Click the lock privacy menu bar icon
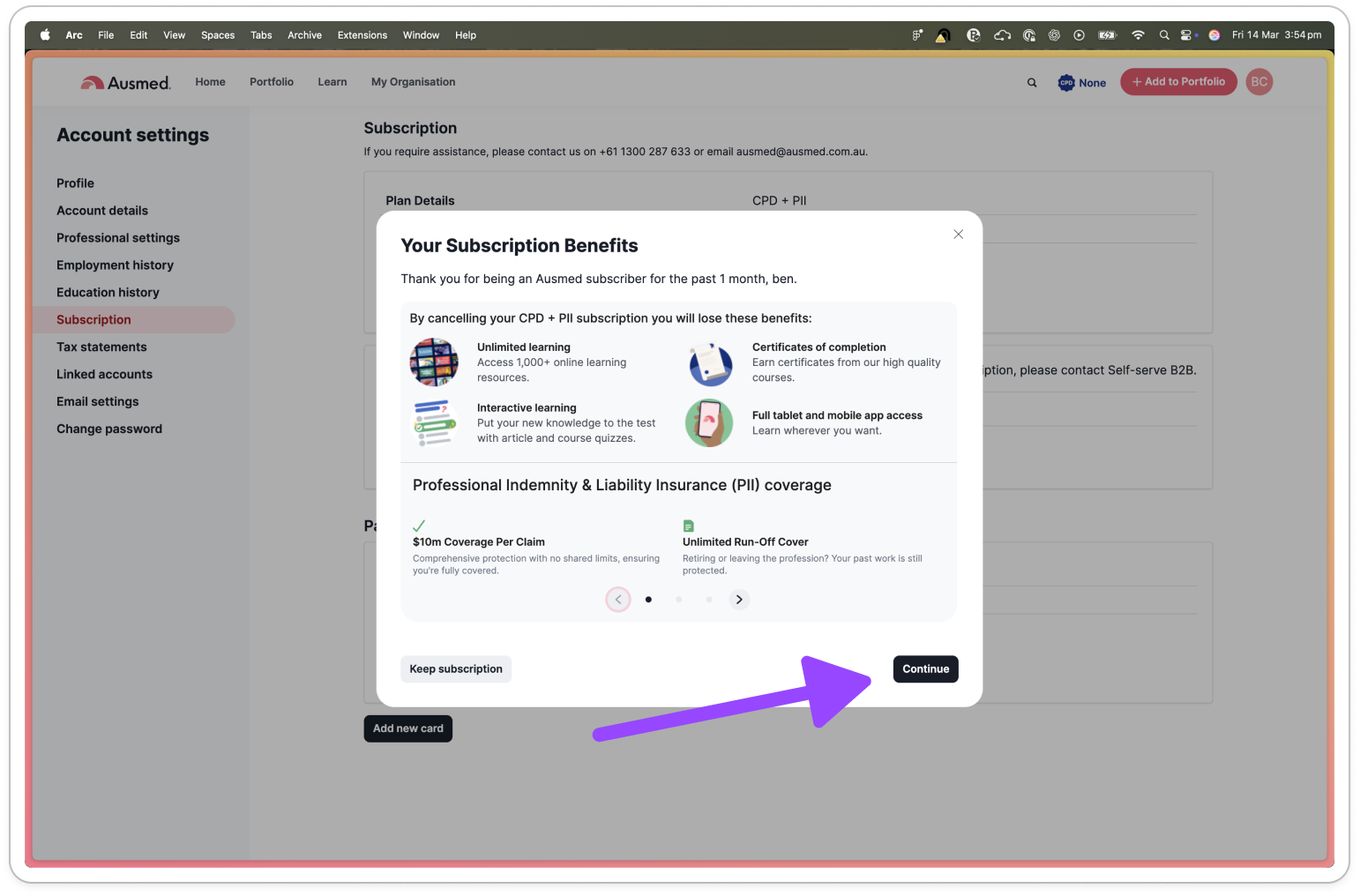1360x896 pixels. tap(1029, 35)
